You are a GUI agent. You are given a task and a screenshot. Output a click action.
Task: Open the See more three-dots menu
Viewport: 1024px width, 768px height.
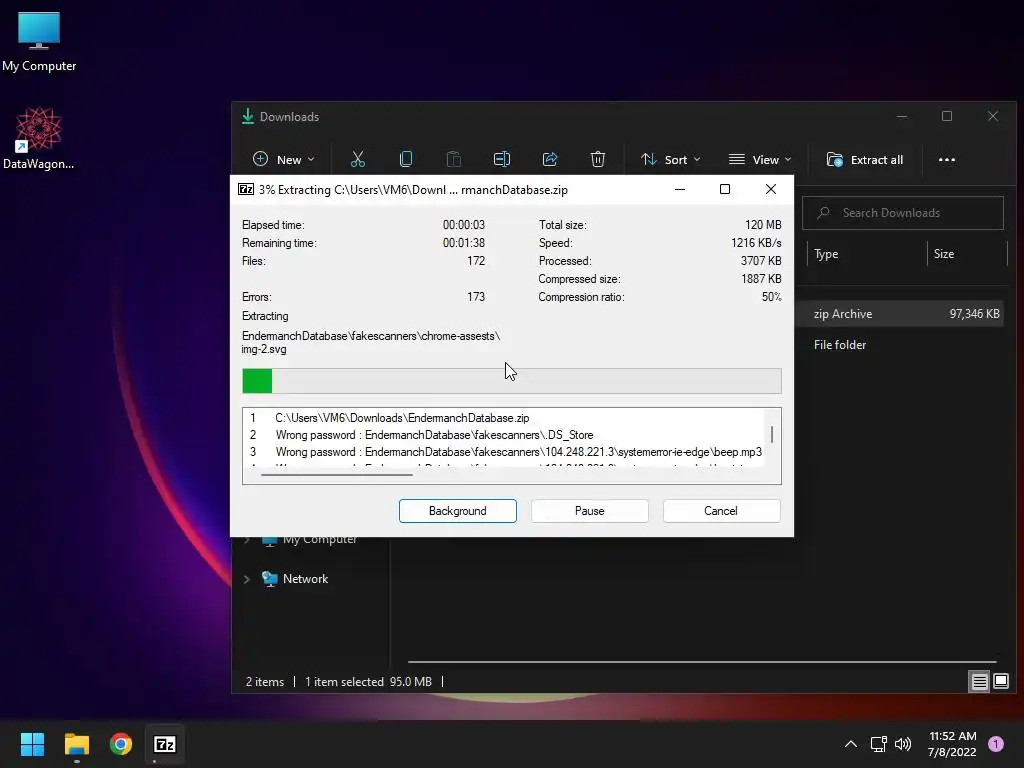946,159
